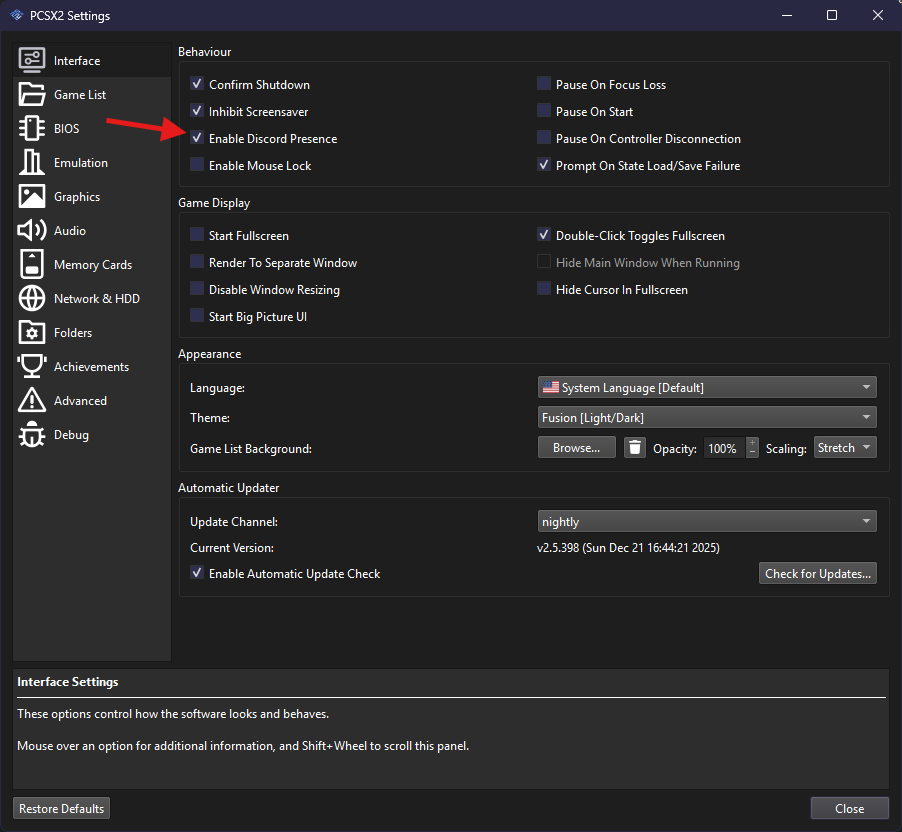Increase Opacity with up stepper arrow
The image size is (902, 832).
[x=752, y=442]
